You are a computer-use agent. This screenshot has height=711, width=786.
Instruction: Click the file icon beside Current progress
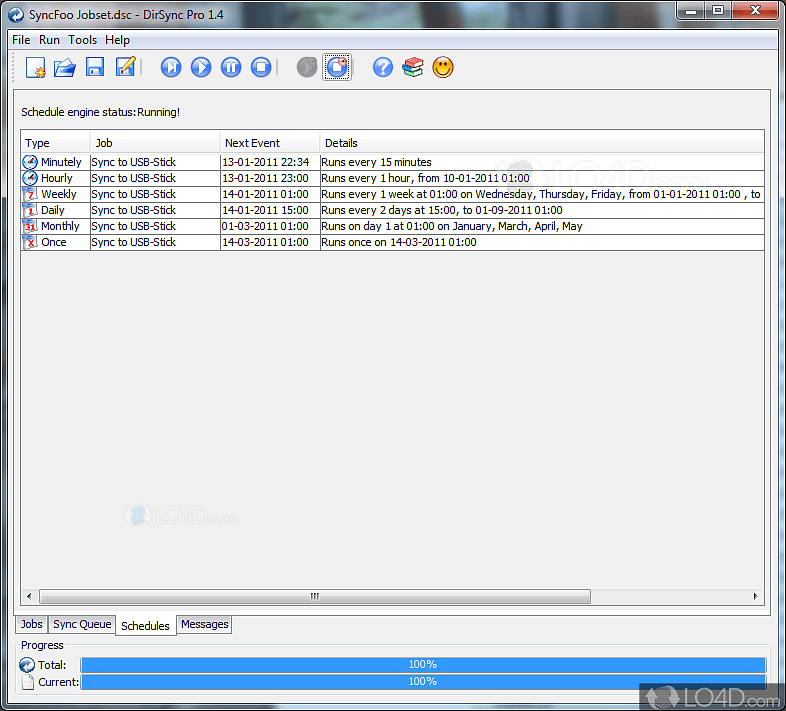pyautogui.click(x=28, y=682)
